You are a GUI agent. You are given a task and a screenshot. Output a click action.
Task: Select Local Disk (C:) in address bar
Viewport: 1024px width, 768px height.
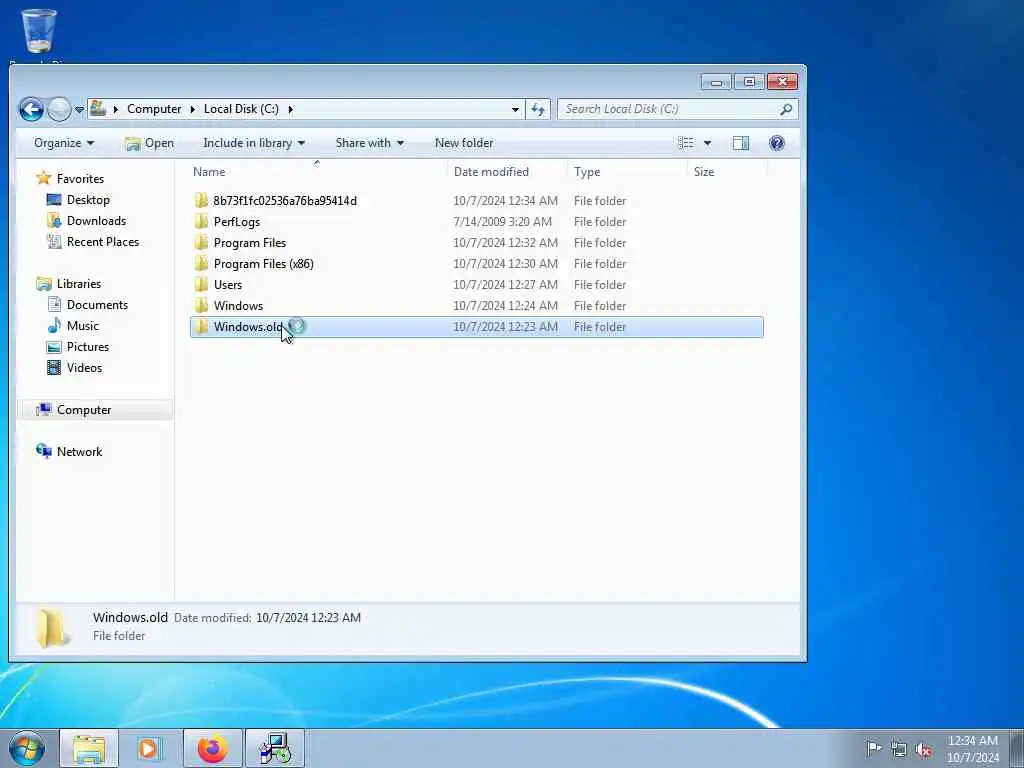tap(241, 109)
